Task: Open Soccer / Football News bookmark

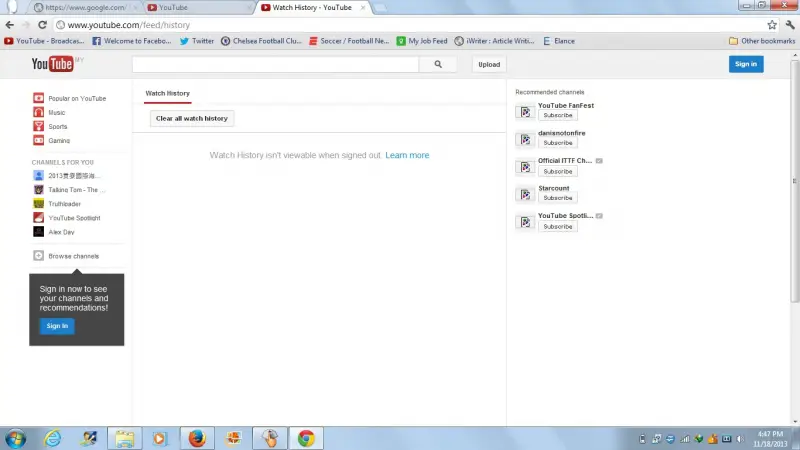Action: [349, 41]
